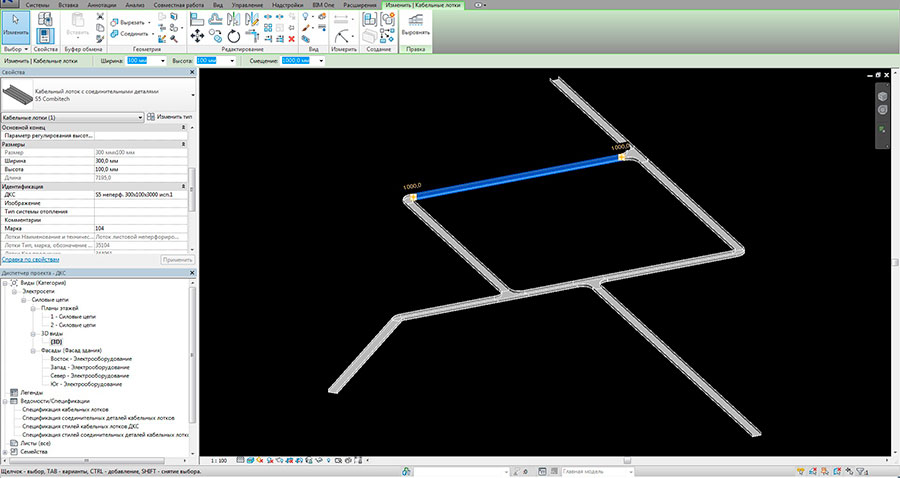Expand the Семейства node in project browser
This screenshot has width=900, height=478.
(x=5, y=452)
